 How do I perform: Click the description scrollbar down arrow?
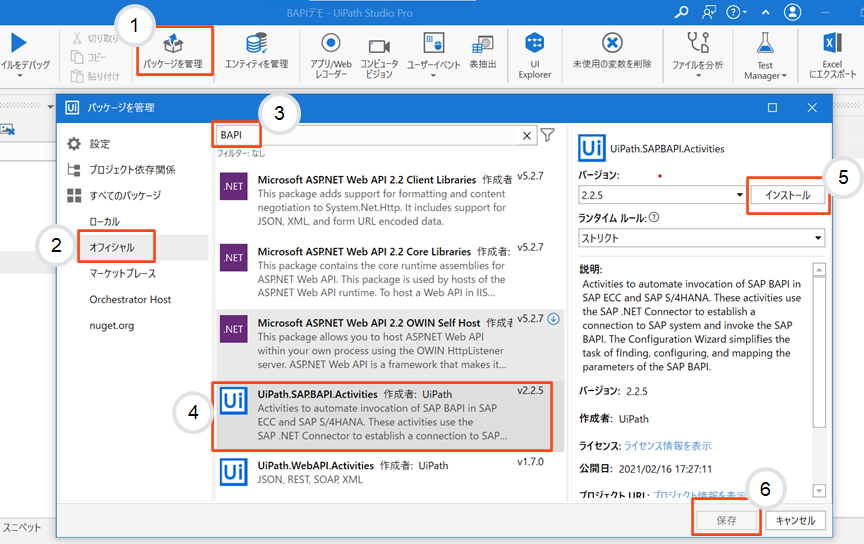[x=819, y=491]
